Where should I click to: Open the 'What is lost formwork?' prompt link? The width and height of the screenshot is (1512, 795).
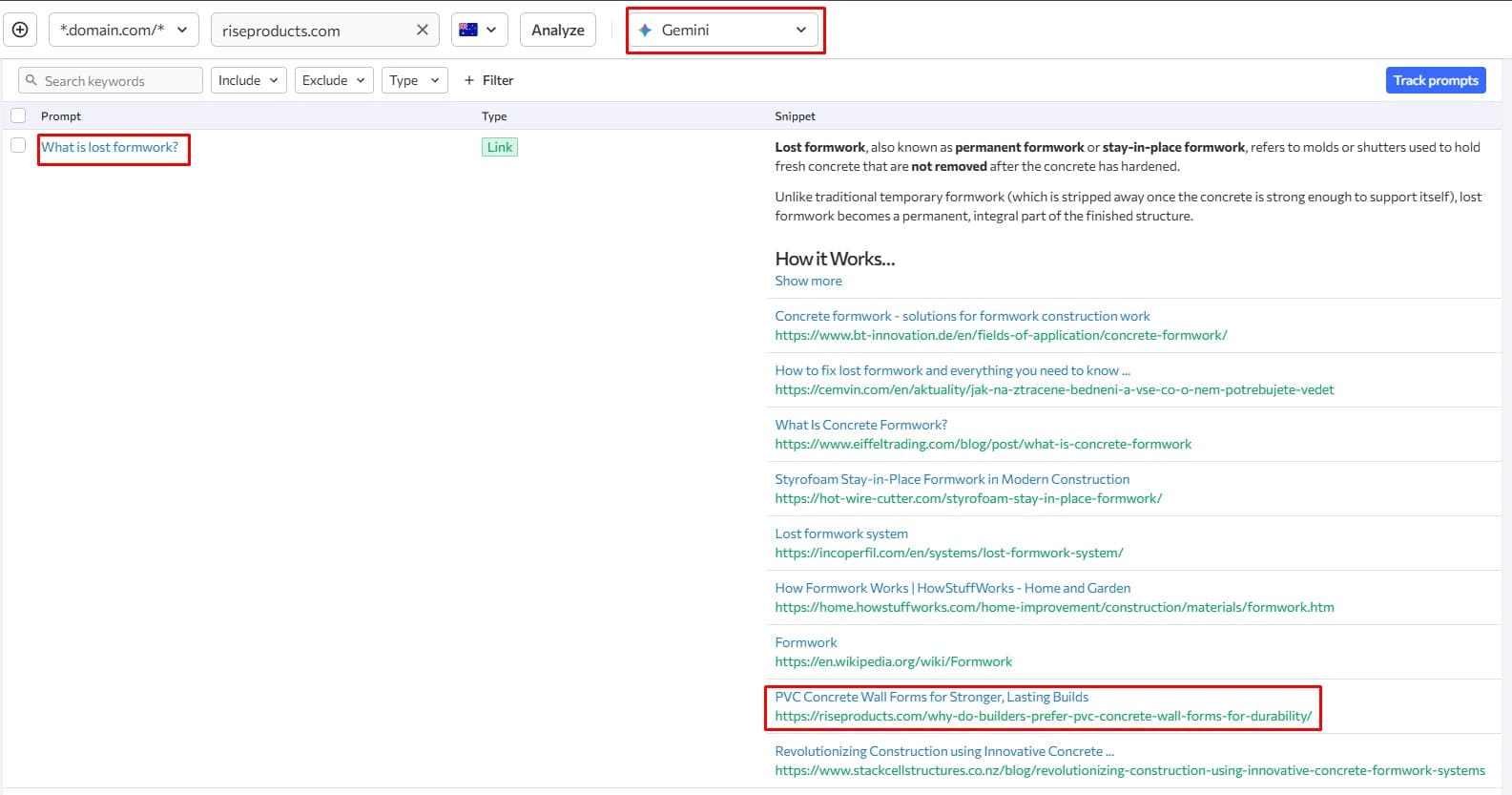tap(110, 147)
